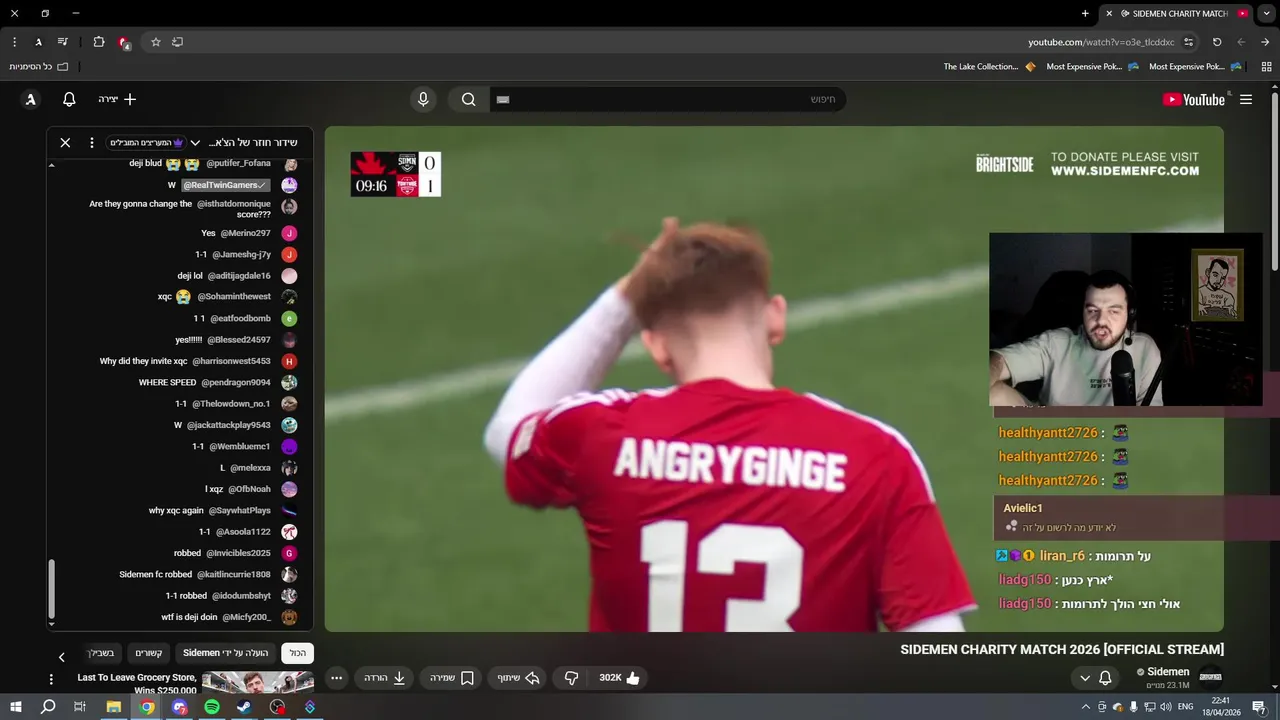The height and width of the screenshot is (720, 1280).
Task: Show more filter chips with arrow
Action: [61, 657]
